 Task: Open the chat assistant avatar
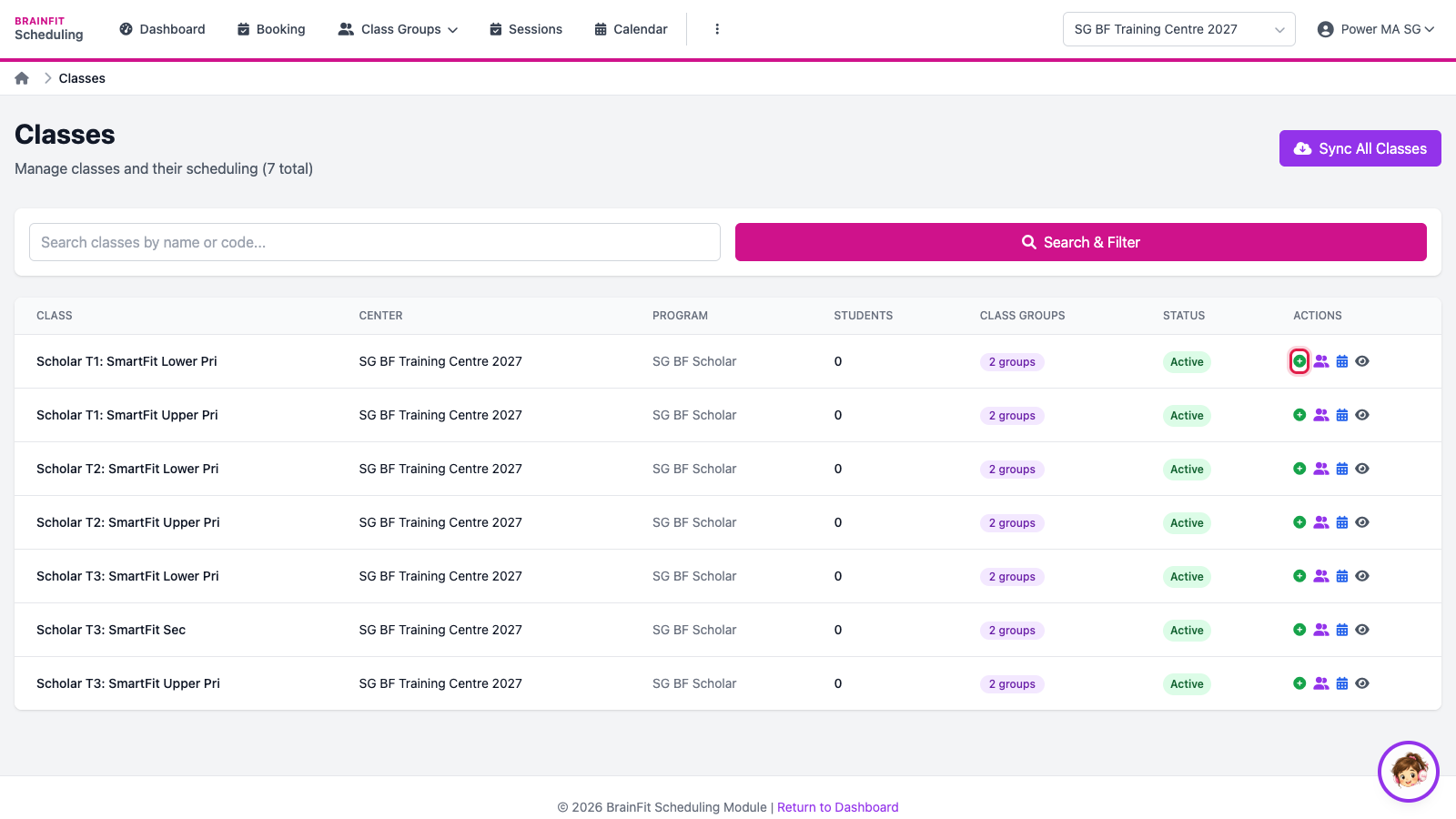[x=1409, y=772]
